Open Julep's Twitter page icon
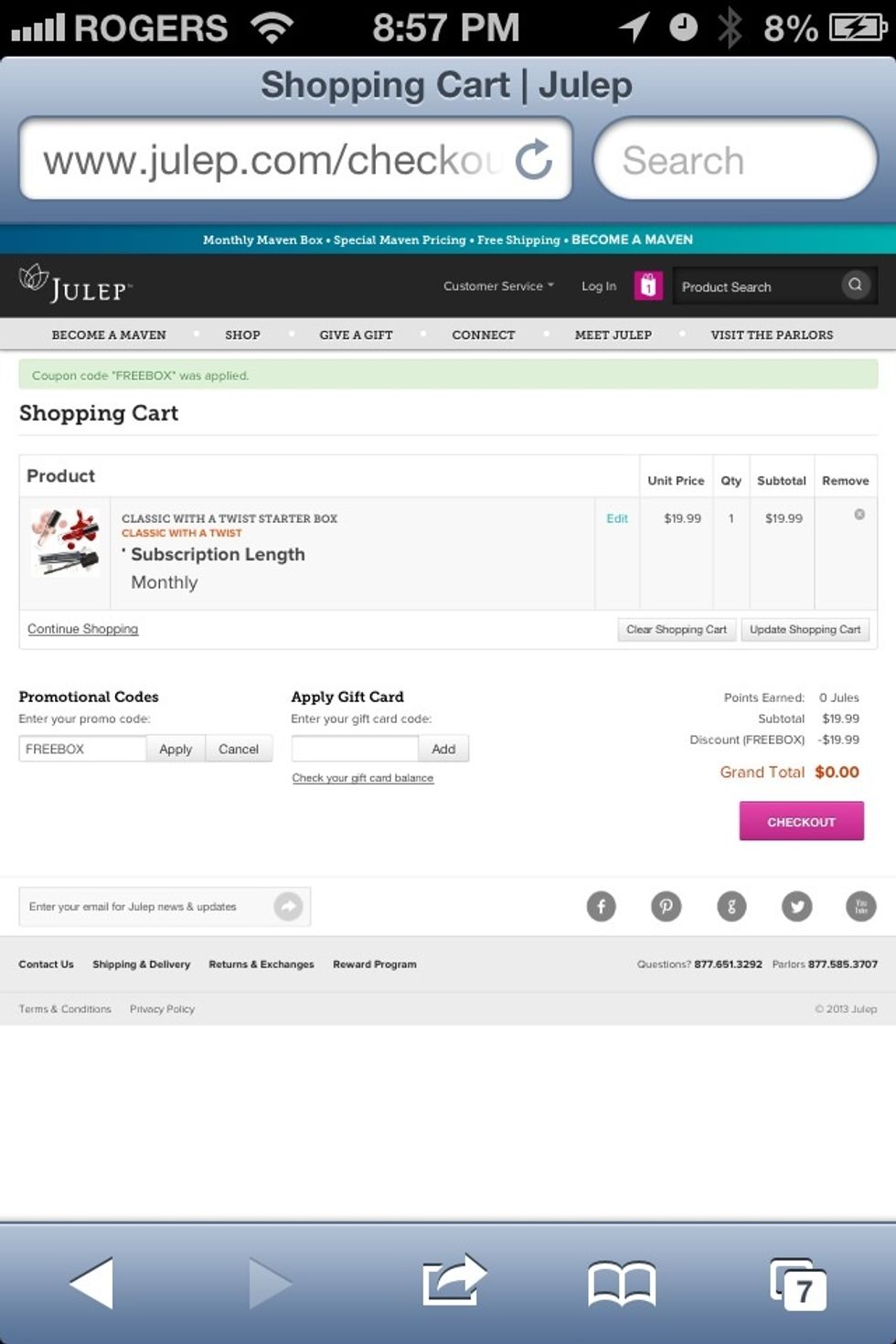 pyautogui.click(x=796, y=906)
